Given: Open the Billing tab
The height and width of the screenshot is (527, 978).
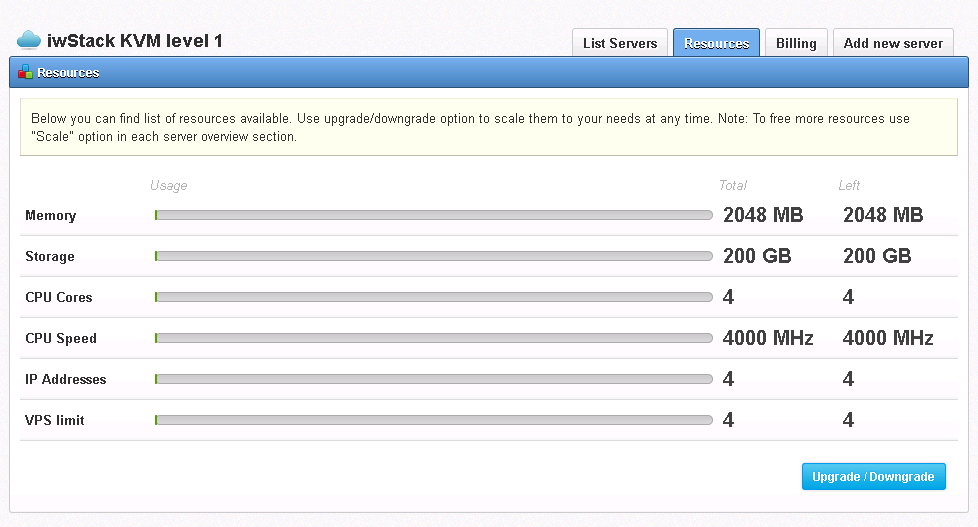Looking at the screenshot, I should coord(796,43).
